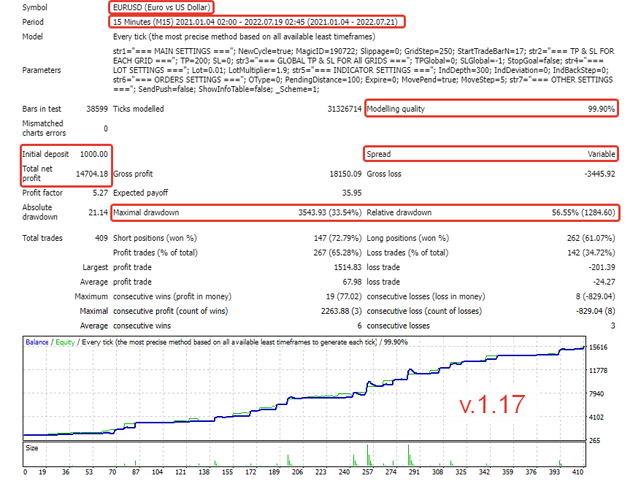The width and height of the screenshot is (640, 480).
Task: Click the Profit factor value 5.27
Action: 100,193
